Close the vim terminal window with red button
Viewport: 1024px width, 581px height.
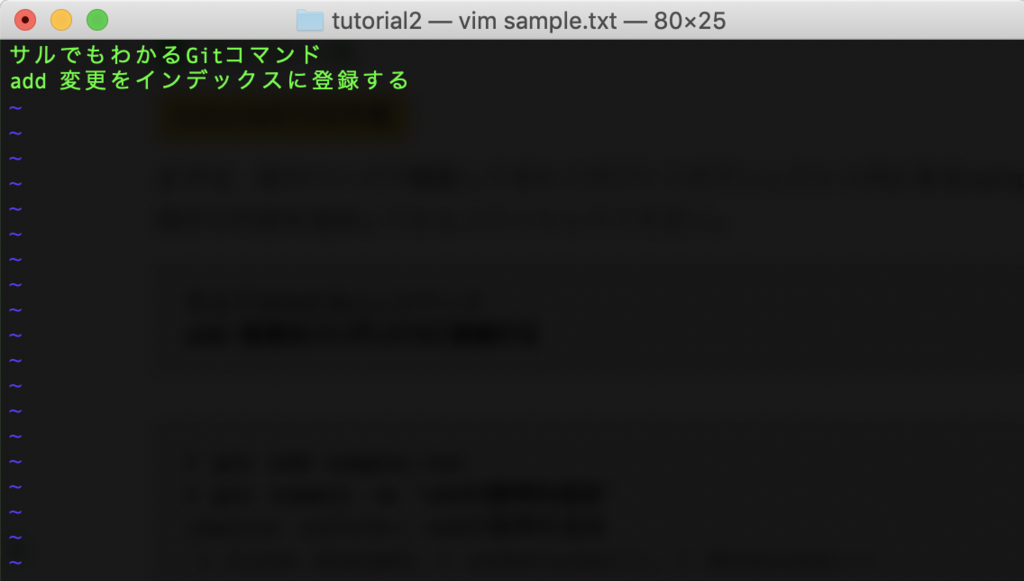(x=25, y=20)
